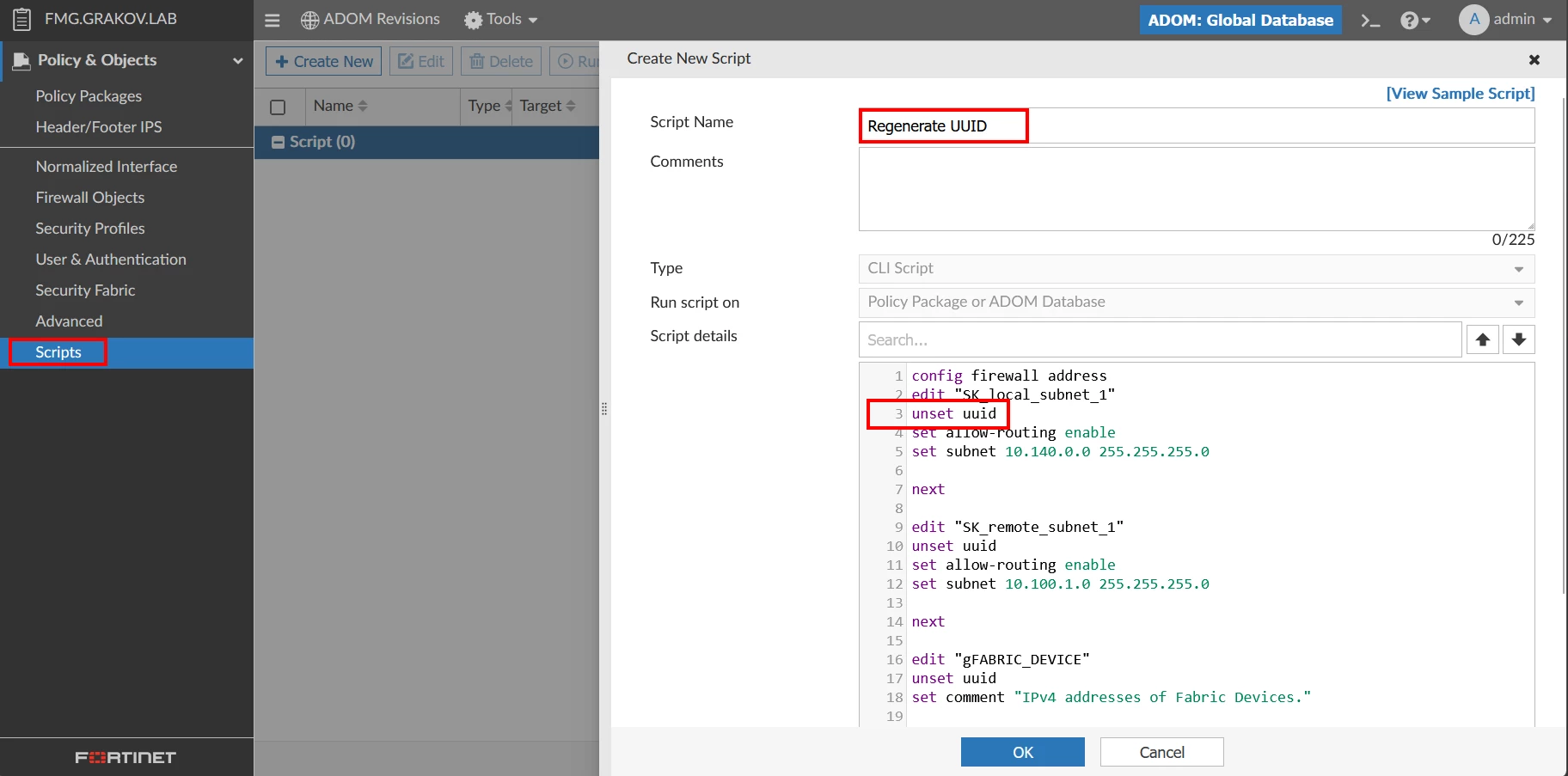Viewport: 1568px width, 776px height.
Task: Jump to previous search match arrow
Action: [x=1483, y=339]
